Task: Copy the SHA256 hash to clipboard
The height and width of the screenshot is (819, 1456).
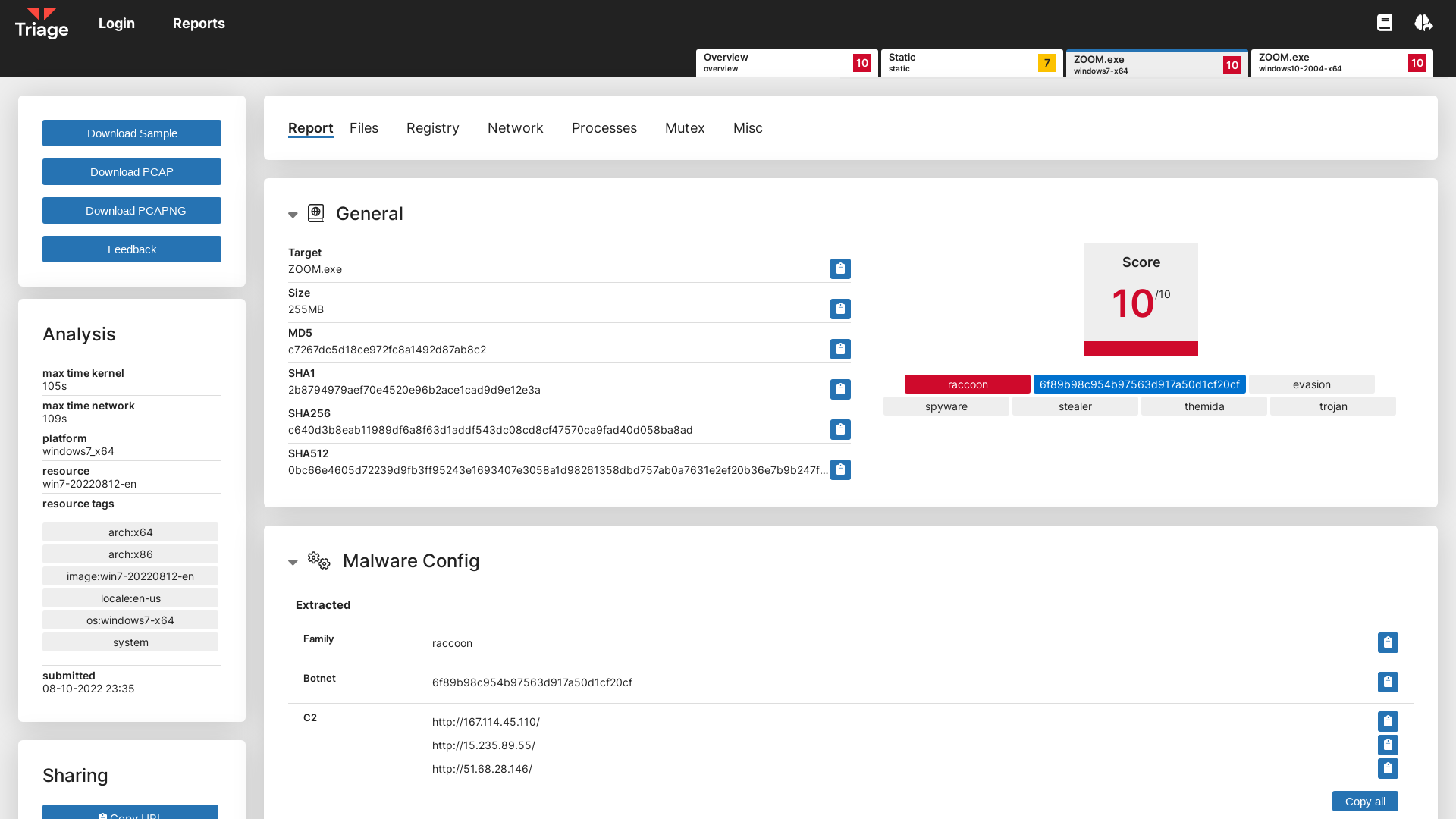Action: (x=840, y=429)
